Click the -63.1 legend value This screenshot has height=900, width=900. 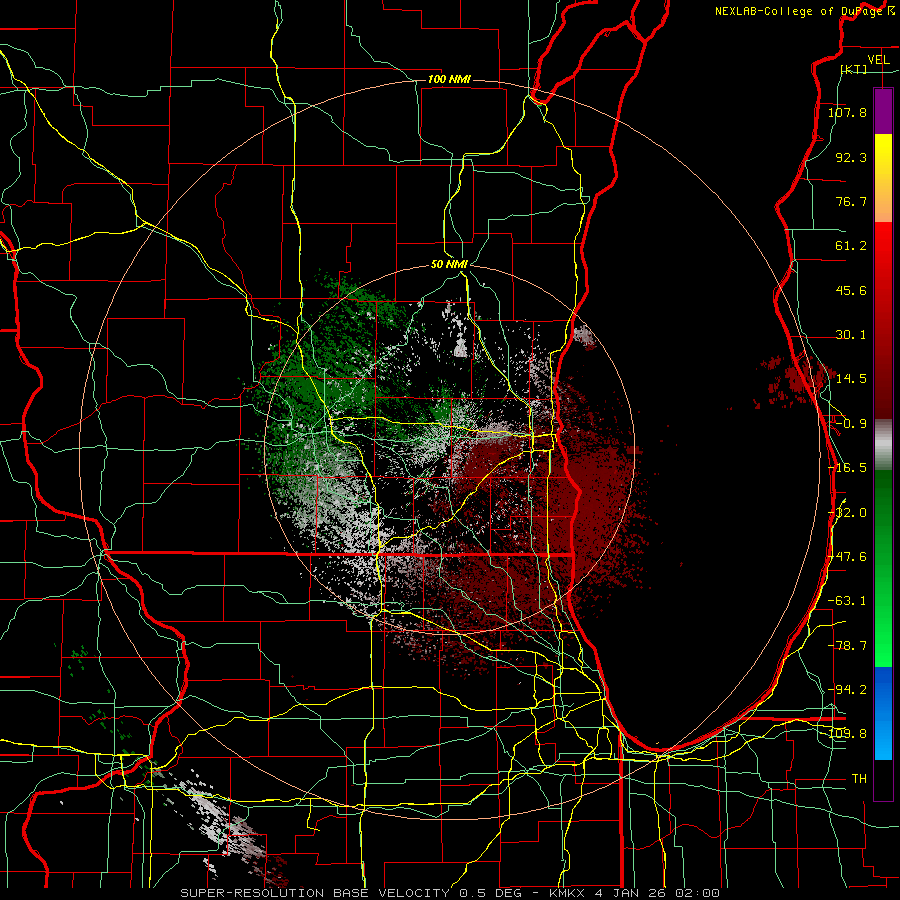tap(848, 601)
